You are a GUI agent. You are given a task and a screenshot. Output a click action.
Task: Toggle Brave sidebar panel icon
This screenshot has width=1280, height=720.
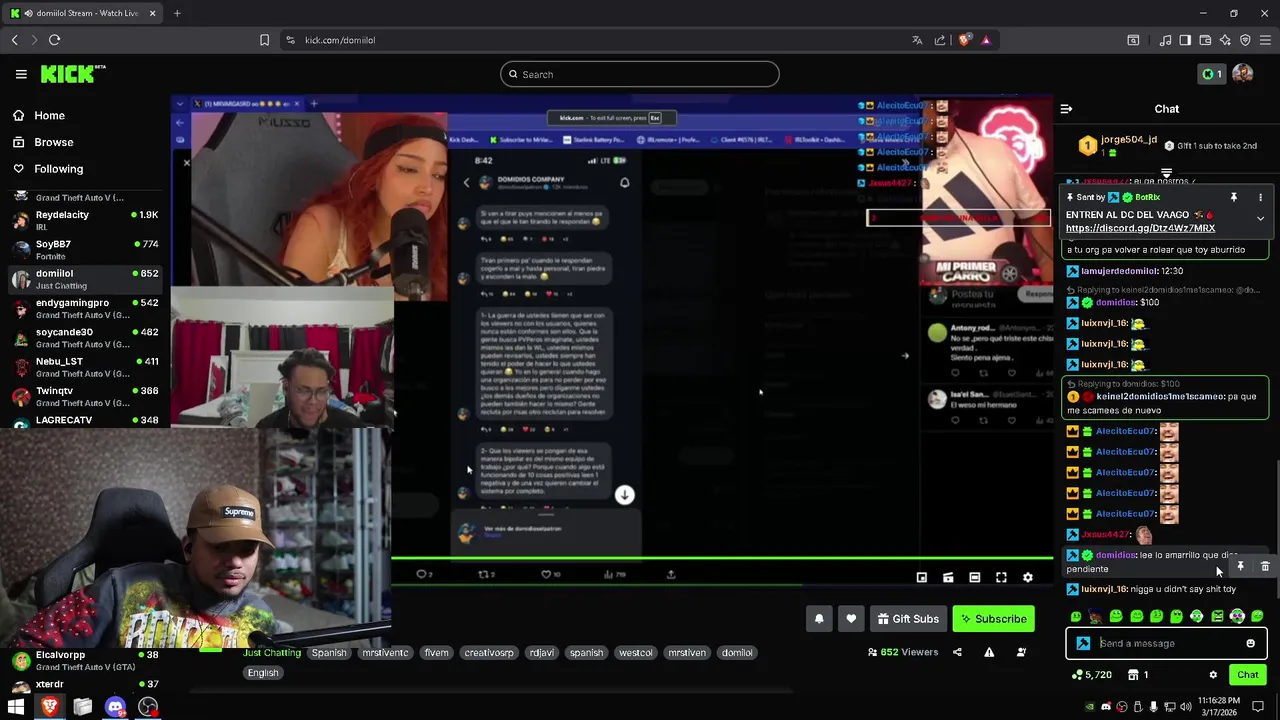pos(1185,40)
